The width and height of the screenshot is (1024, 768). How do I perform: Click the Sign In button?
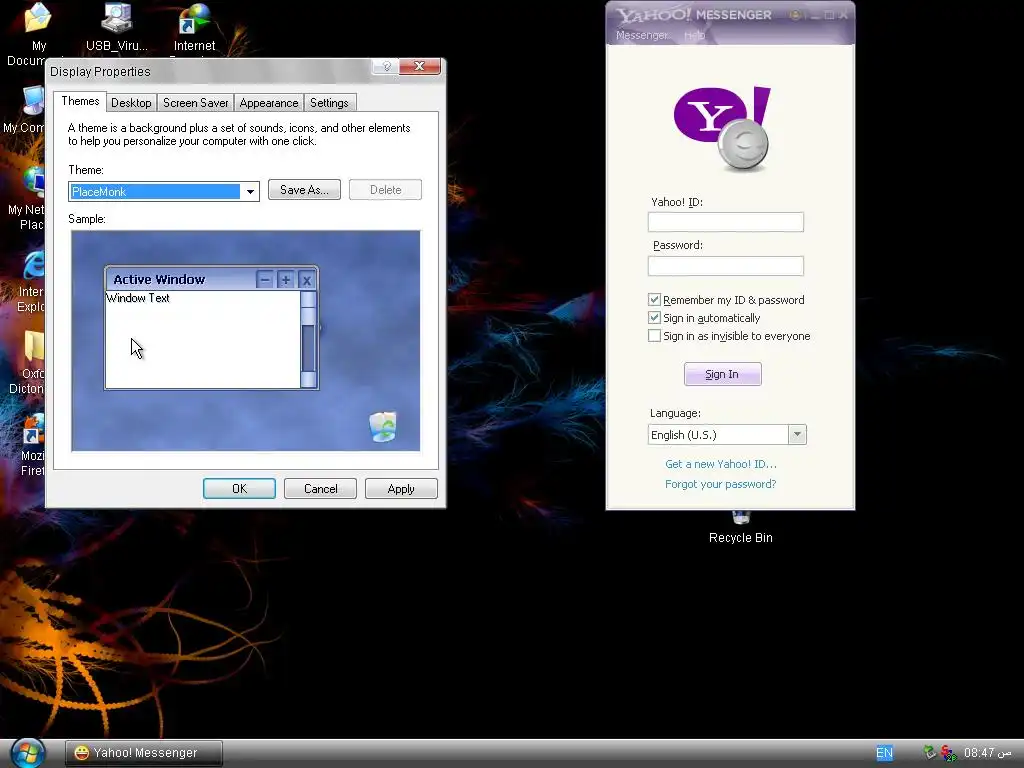point(722,374)
